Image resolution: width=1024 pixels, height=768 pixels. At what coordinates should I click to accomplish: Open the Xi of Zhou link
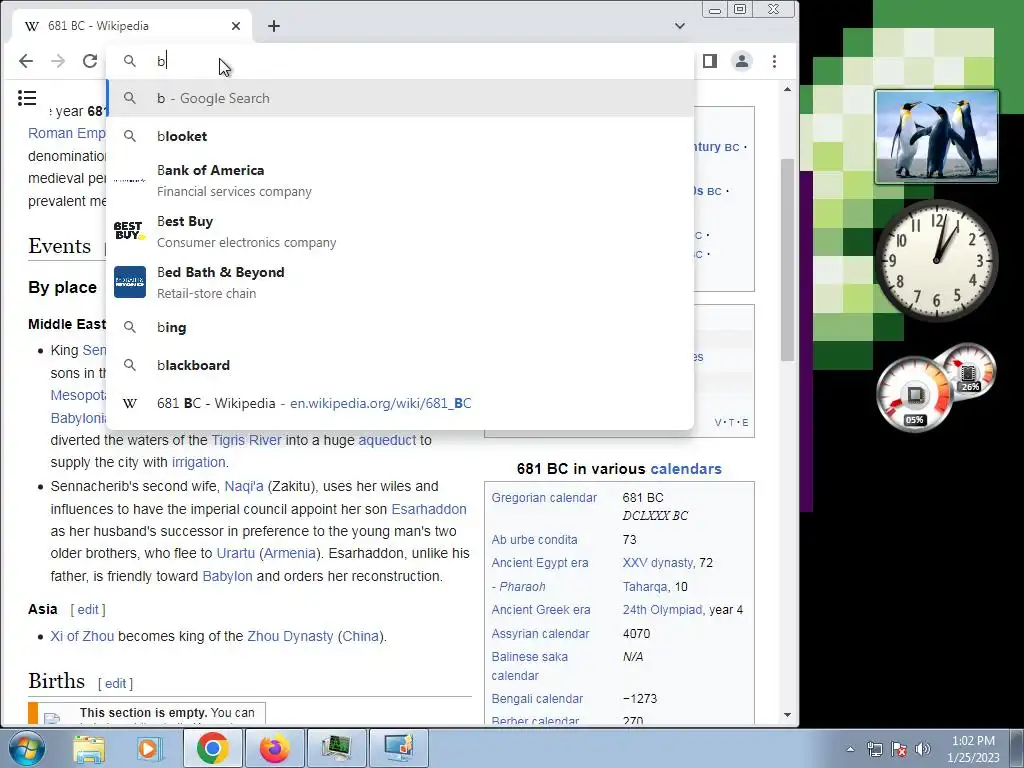pyautogui.click(x=82, y=636)
